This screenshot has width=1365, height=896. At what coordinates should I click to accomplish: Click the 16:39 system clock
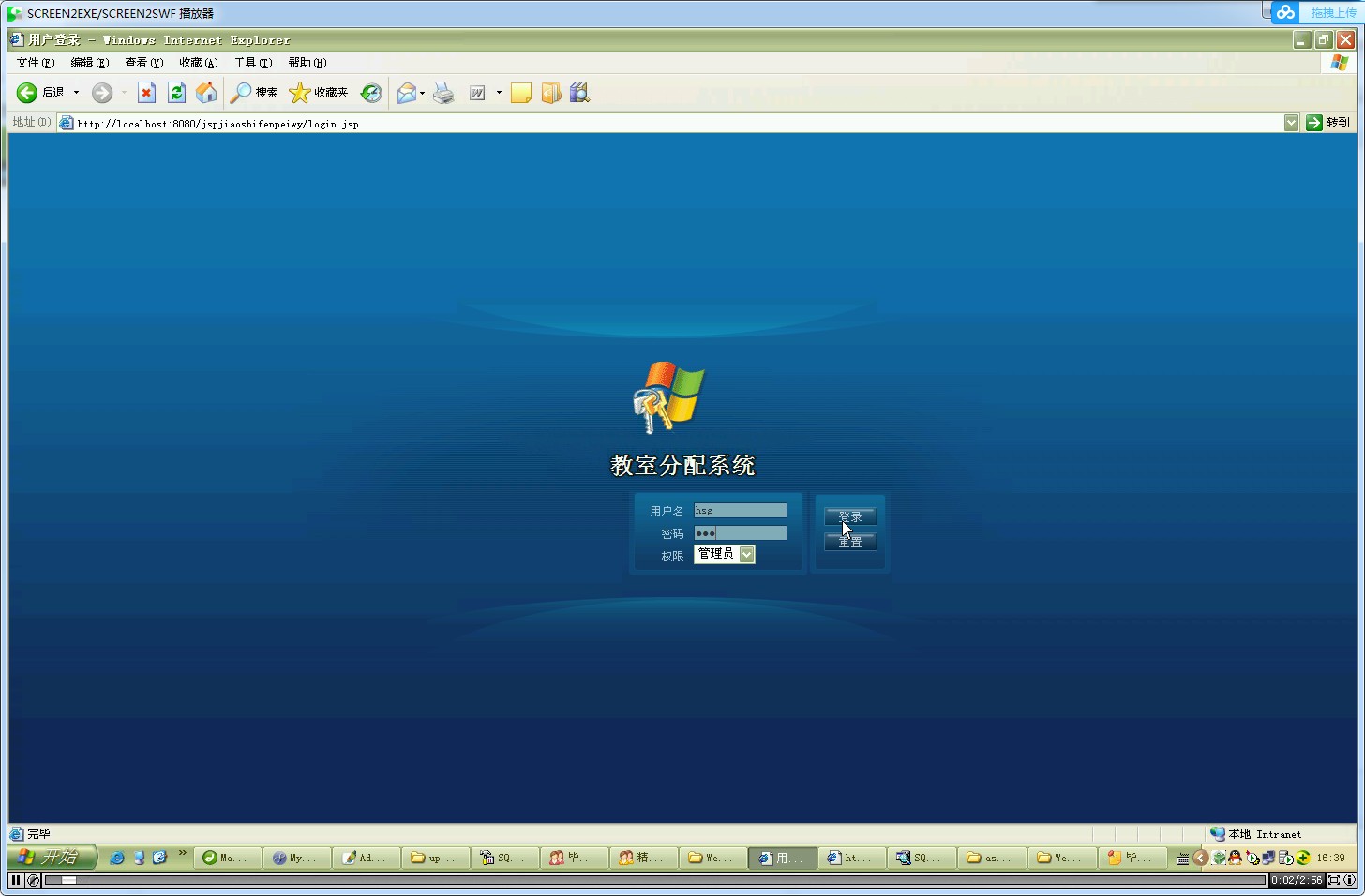coord(1331,858)
